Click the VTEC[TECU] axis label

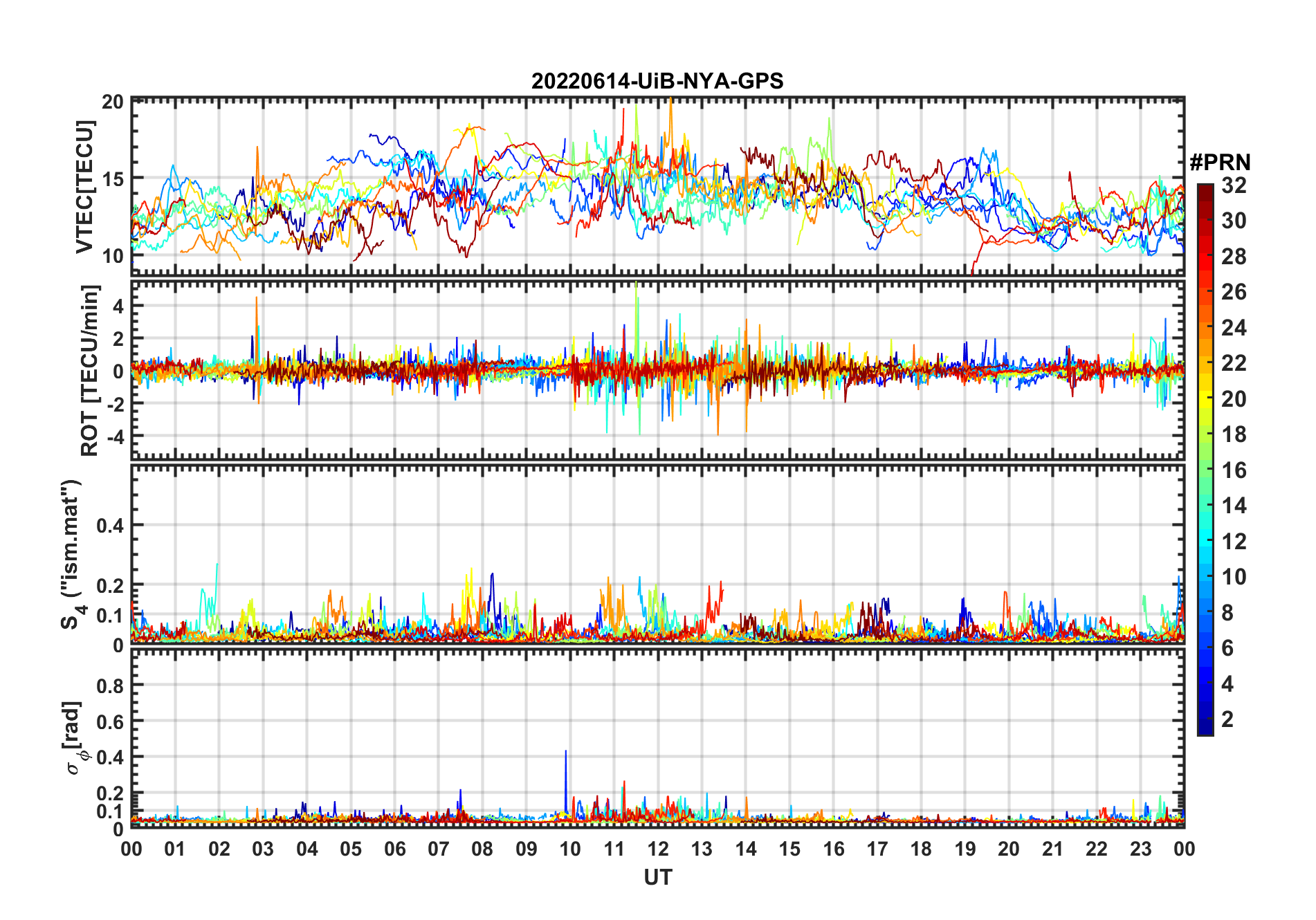pyautogui.click(x=85, y=187)
